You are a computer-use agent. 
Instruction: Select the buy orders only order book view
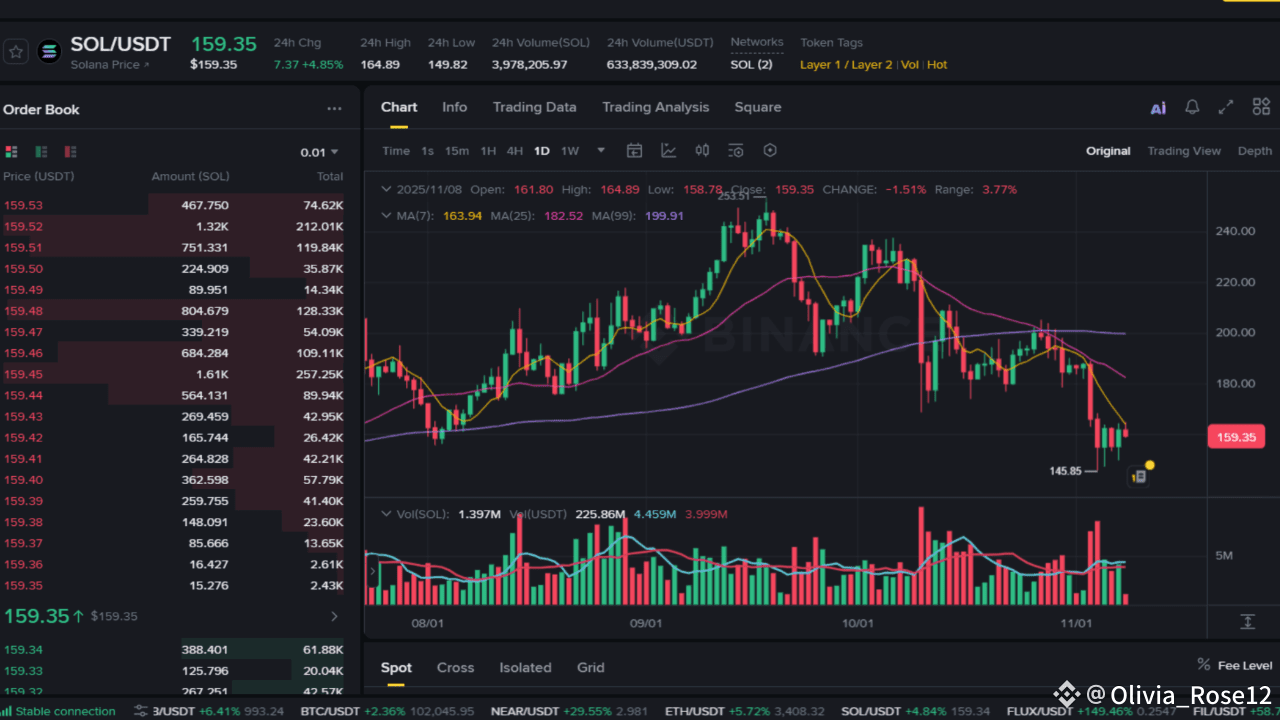click(41, 152)
